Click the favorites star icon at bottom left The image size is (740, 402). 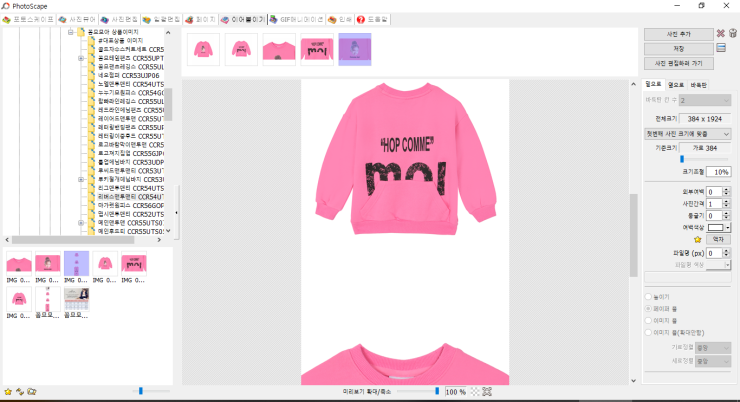click(8, 392)
